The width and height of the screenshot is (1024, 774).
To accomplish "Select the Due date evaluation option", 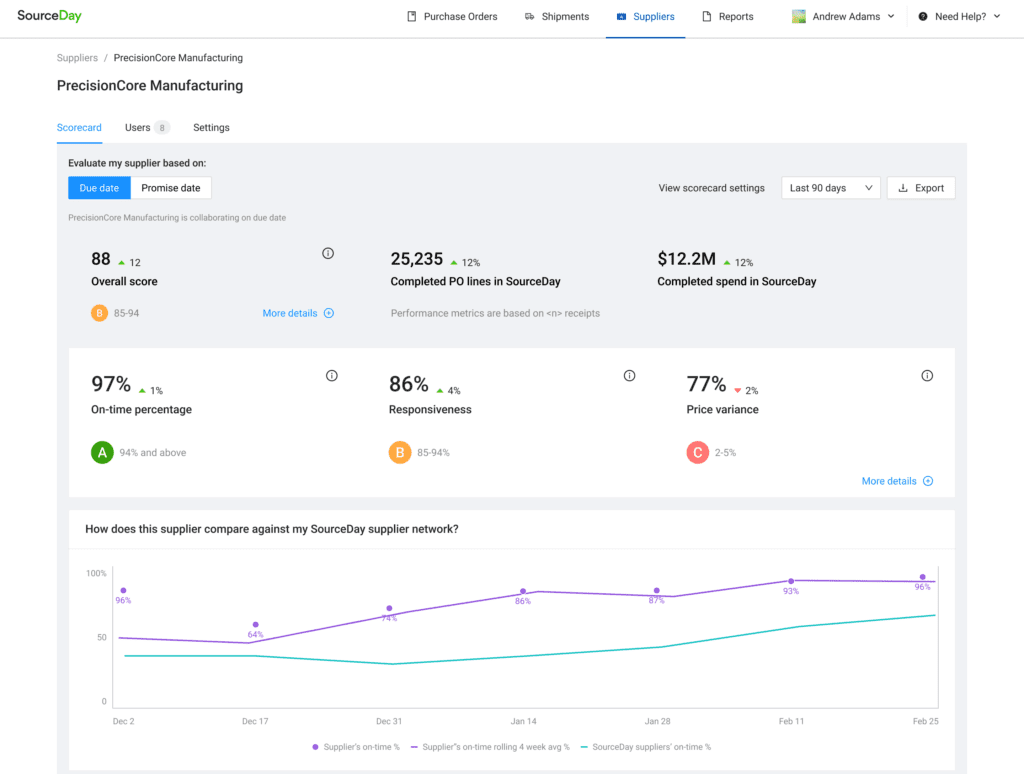I will click(99, 187).
